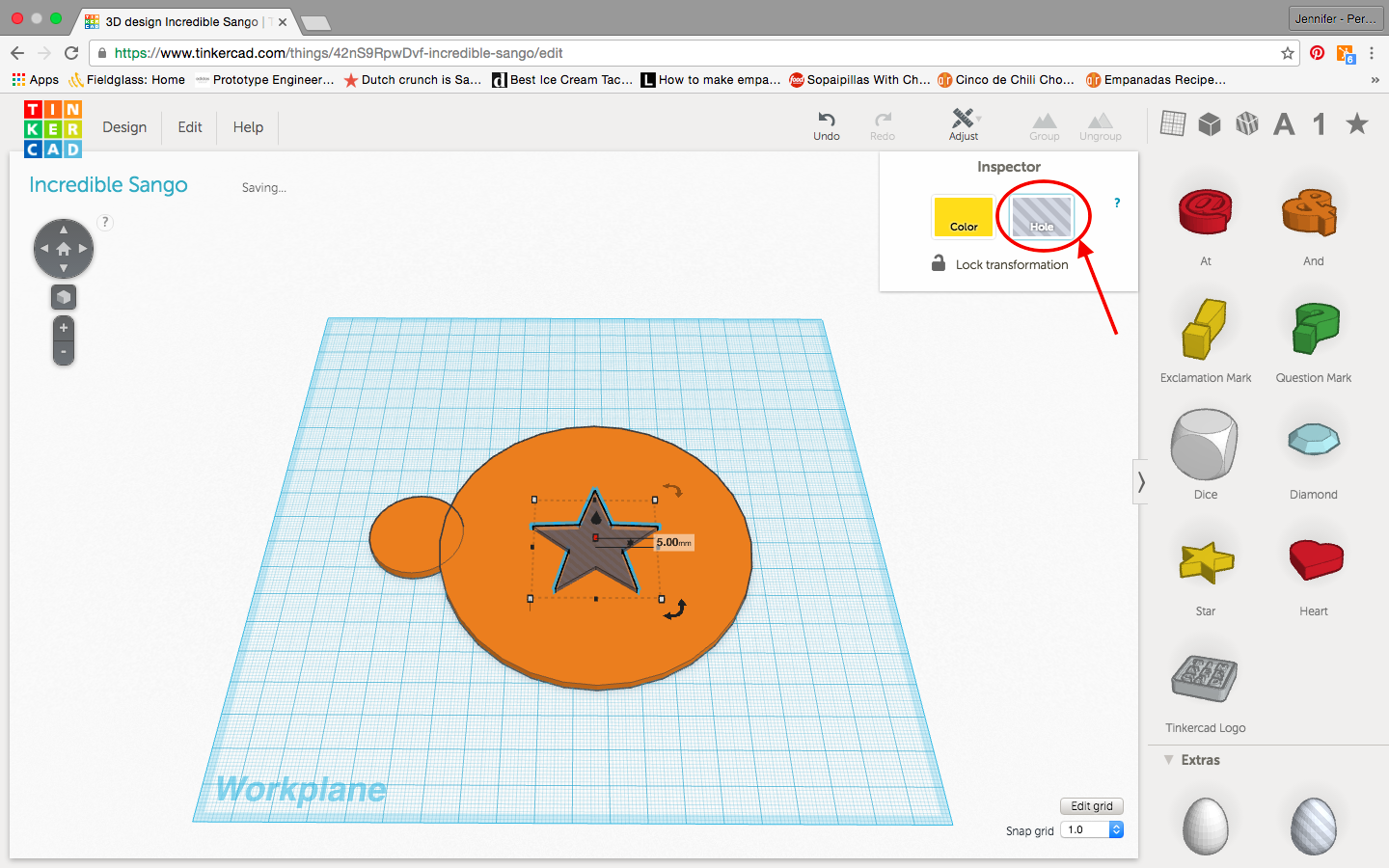The height and width of the screenshot is (868, 1389).
Task: Pan view up with navigation arrow
Action: coord(64,230)
